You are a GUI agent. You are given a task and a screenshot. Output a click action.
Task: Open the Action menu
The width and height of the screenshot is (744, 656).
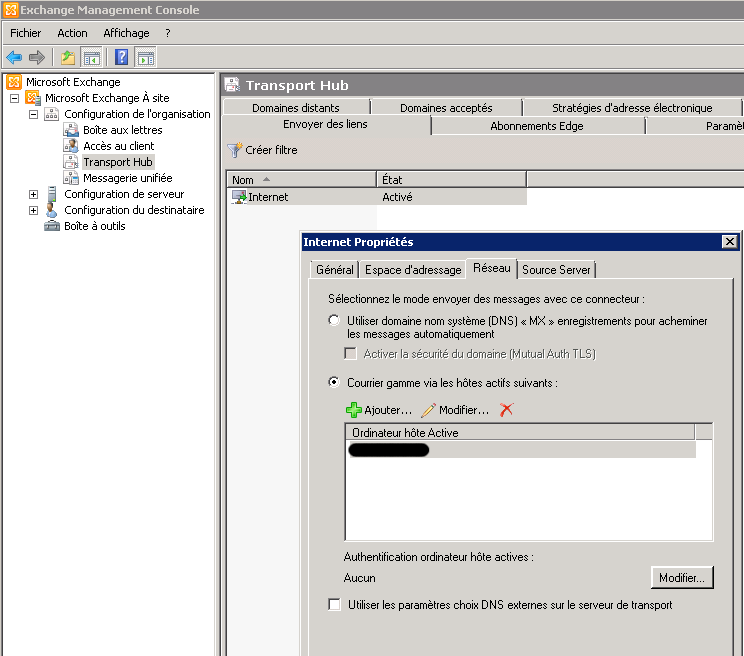(72, 33)
